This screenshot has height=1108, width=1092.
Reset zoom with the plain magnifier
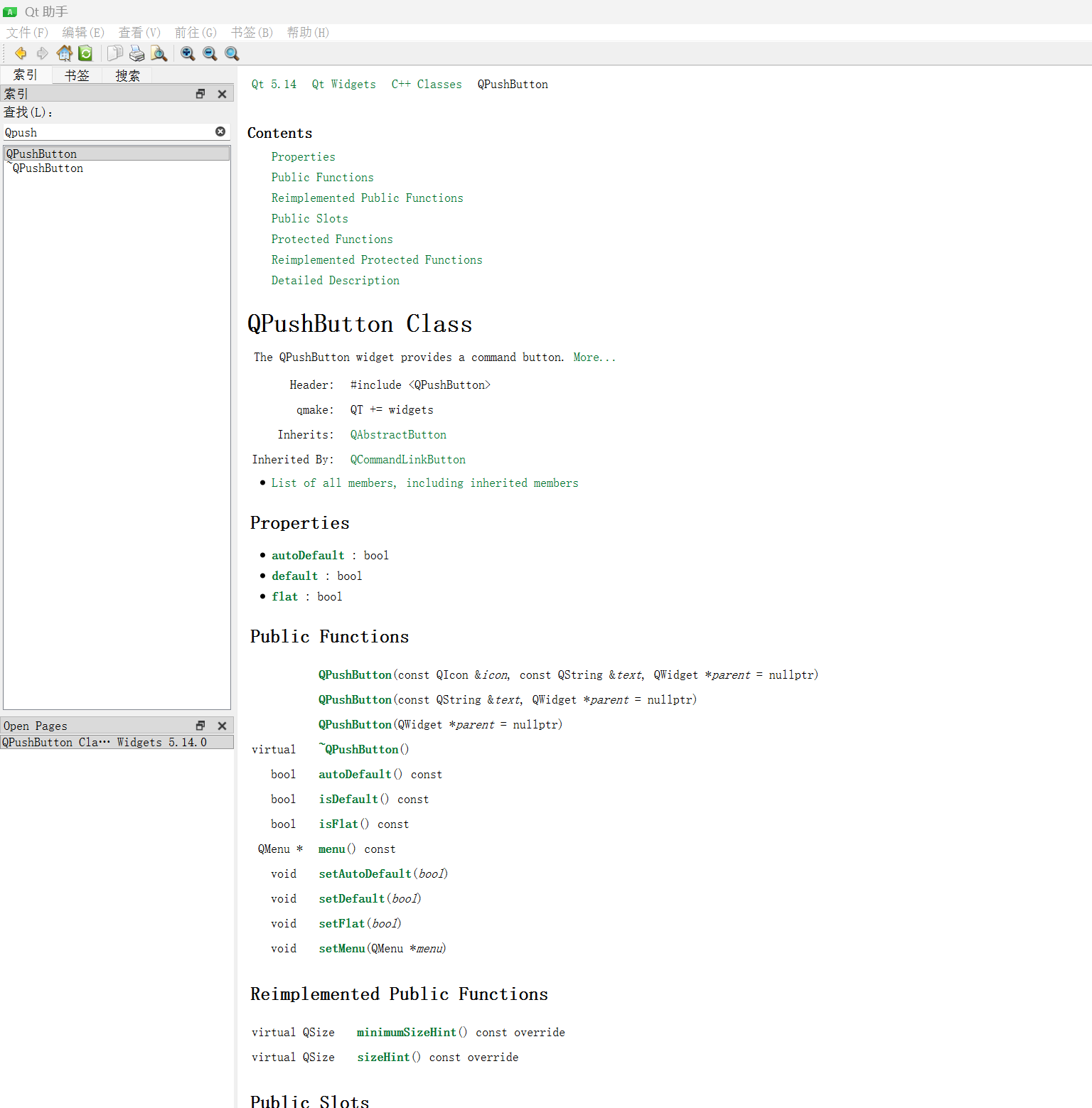point(232,53)
